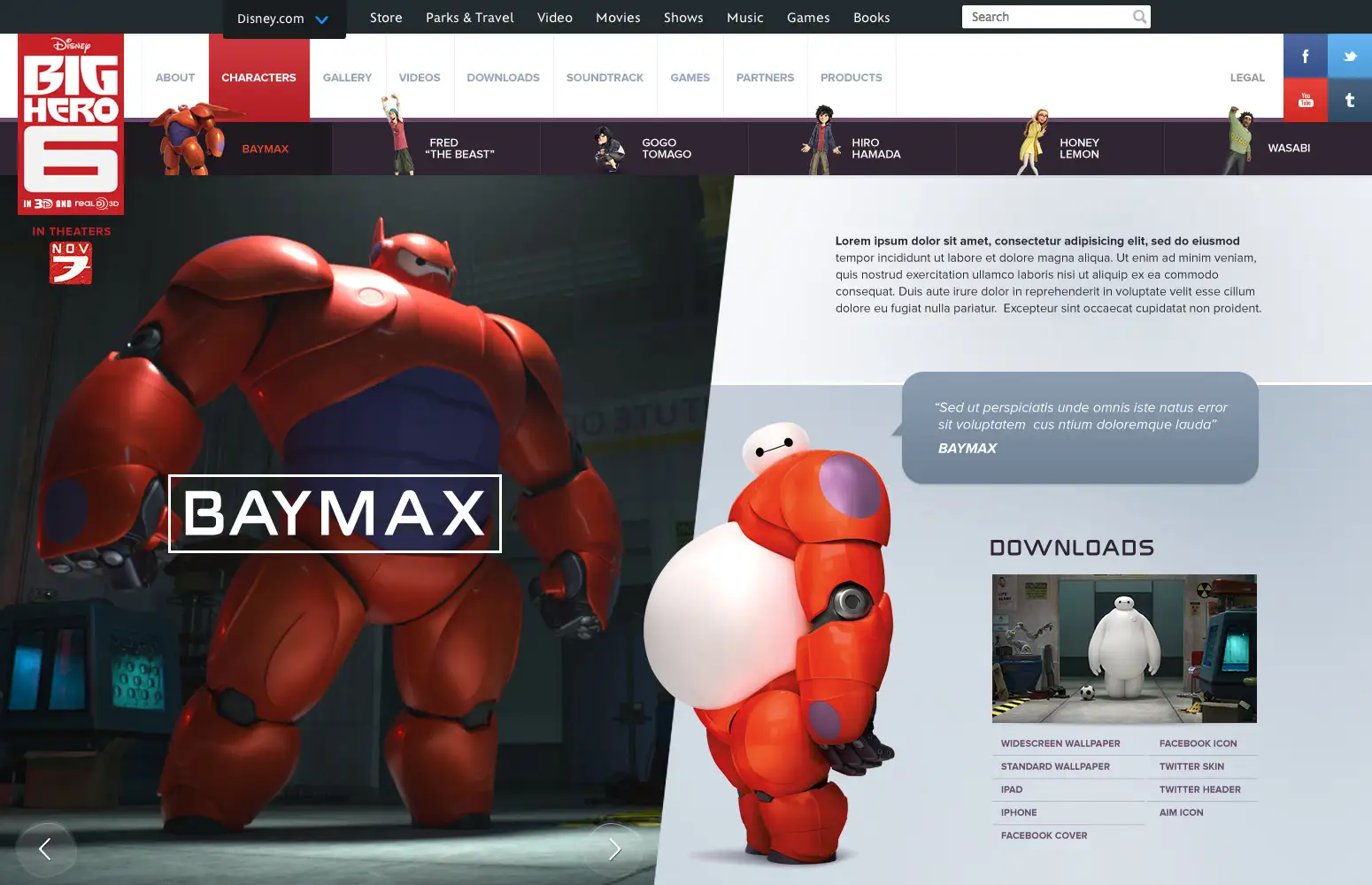Click the Baymax lab download thumbnail
1372x885 pixels.
coord(1124,649)
